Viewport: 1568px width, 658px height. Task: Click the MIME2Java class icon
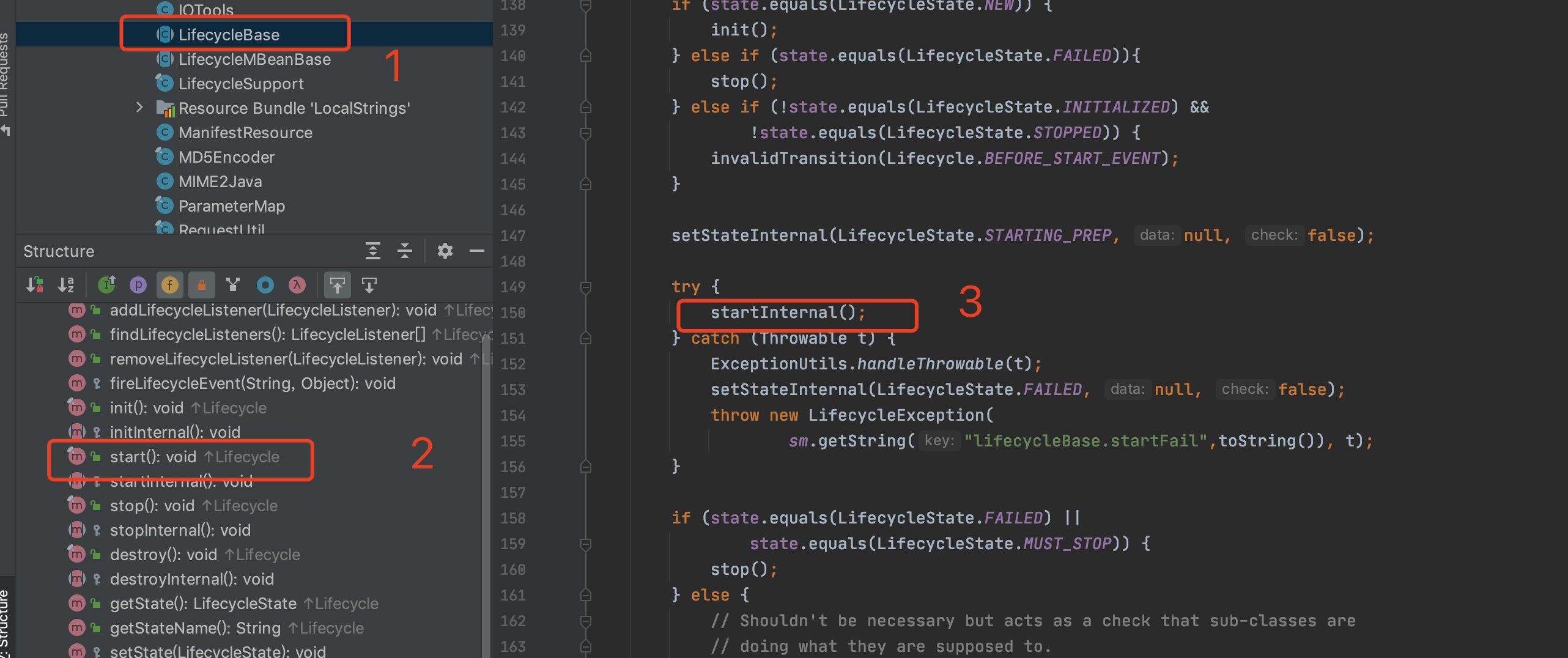coord(165,181)
